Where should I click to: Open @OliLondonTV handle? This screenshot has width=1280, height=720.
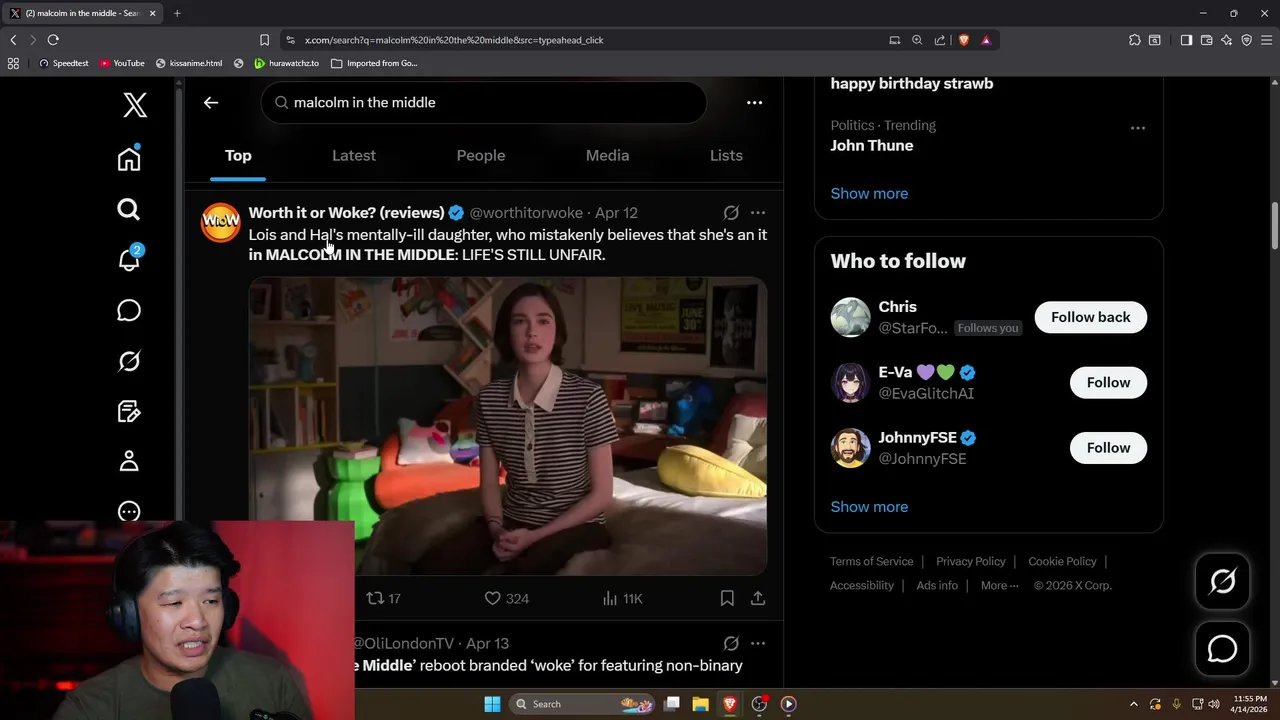point(404,644)
